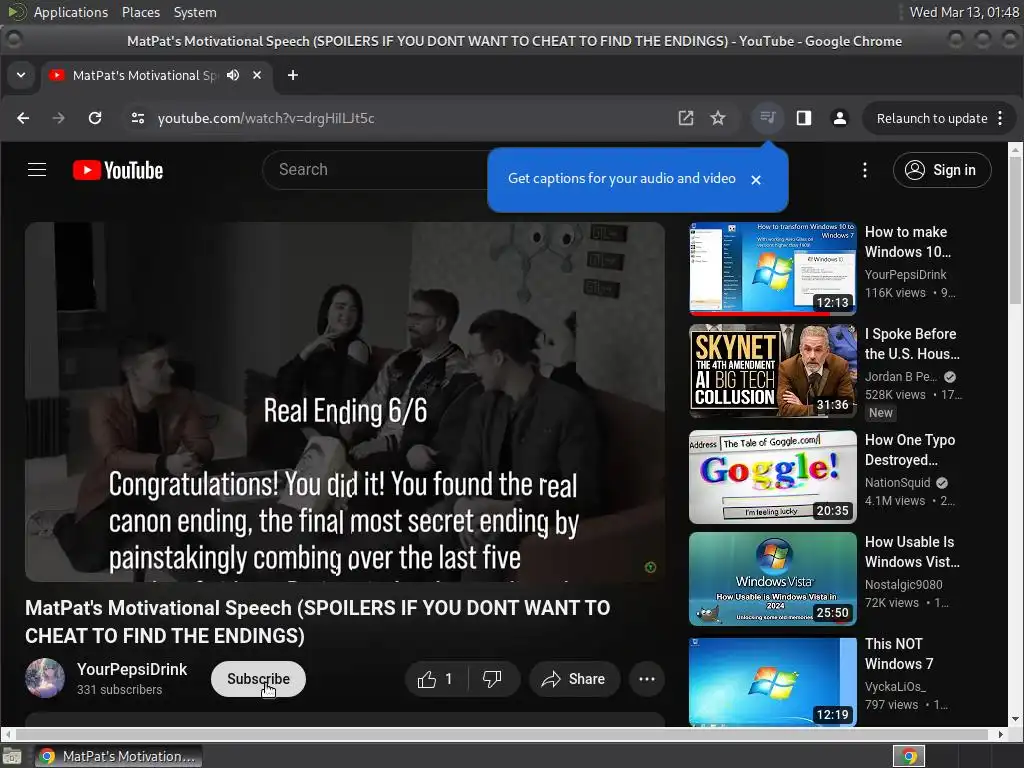The height and width of the screenshot is (768, 1024).
Task: Go back with browser back arrow
Action: 24,118
